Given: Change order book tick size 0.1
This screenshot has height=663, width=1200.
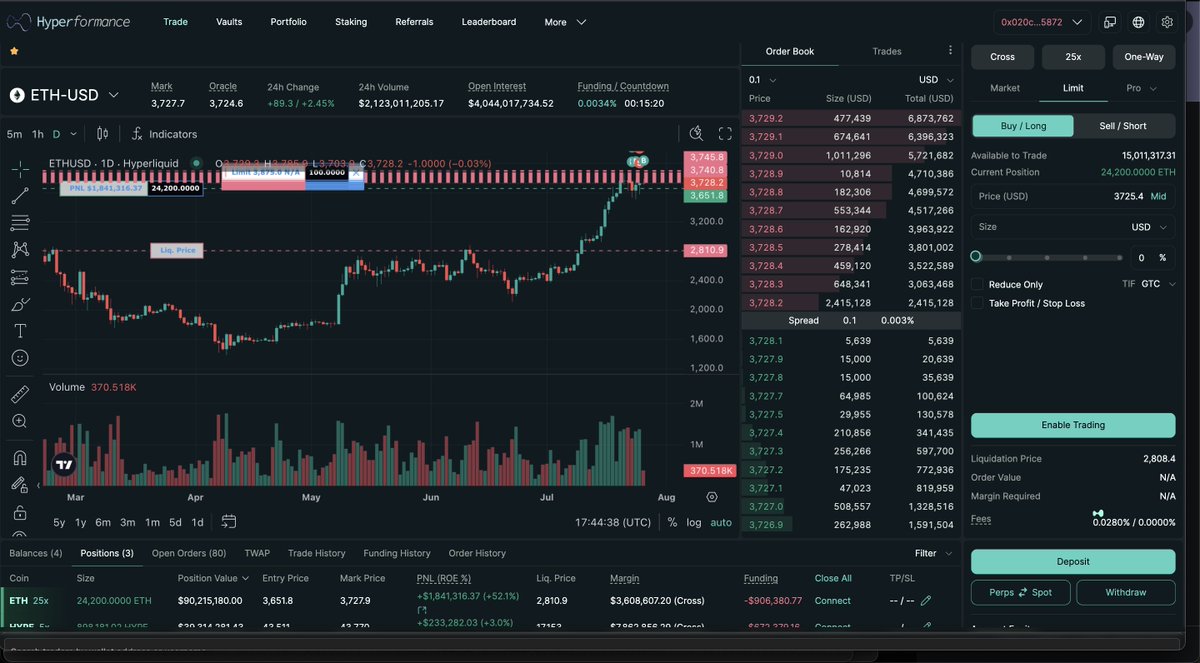Looking at the screenshot, I should [x=762, y=80].
